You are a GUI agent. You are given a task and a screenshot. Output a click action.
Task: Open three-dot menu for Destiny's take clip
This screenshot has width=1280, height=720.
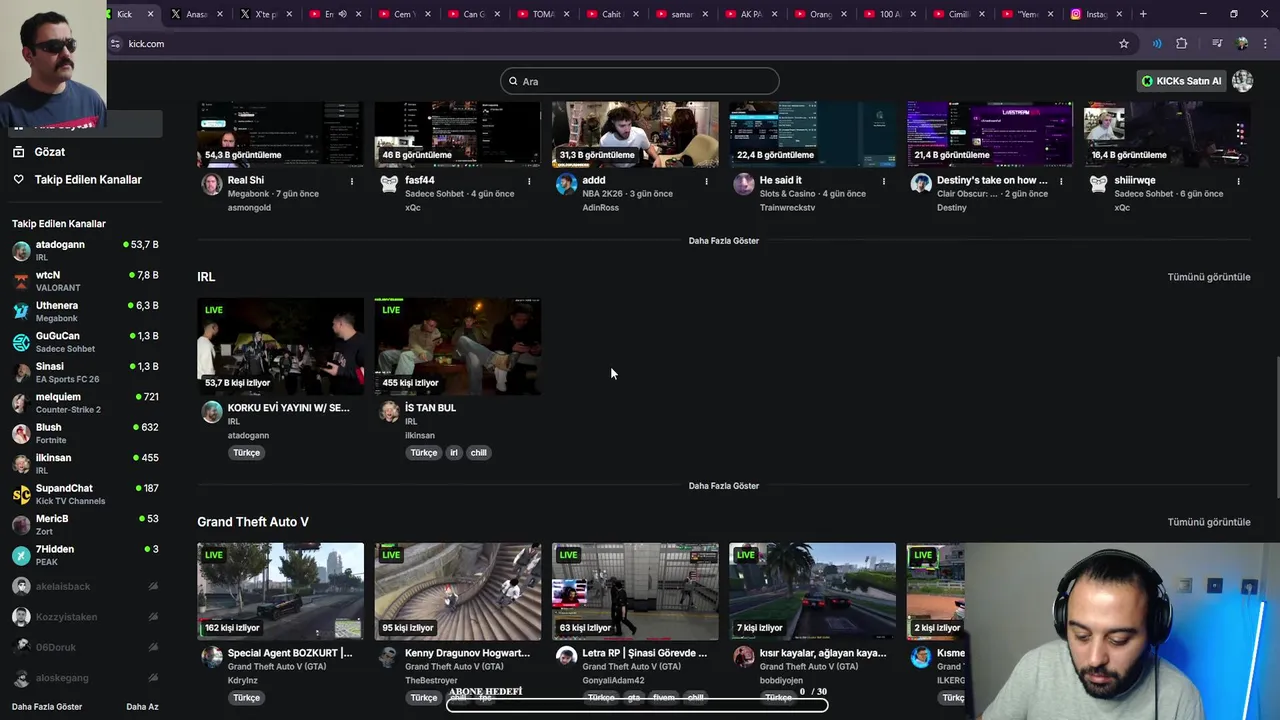pos(1061,181)
